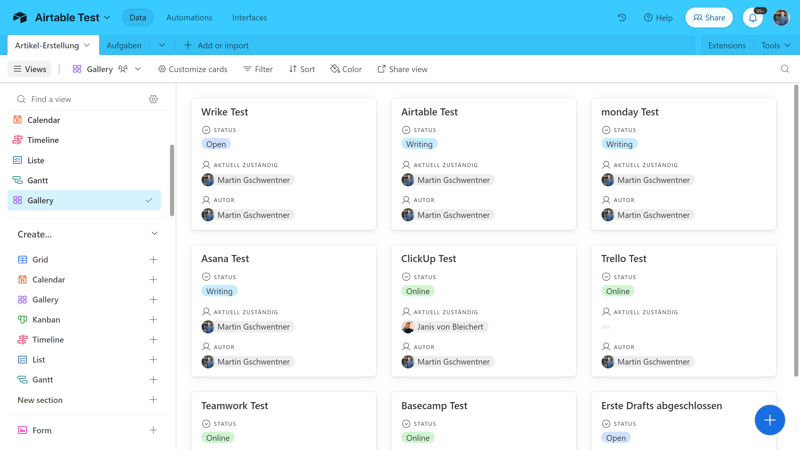Click the Share button
Image resolution: width=800 pixels, height=450 pixels.
709,17
